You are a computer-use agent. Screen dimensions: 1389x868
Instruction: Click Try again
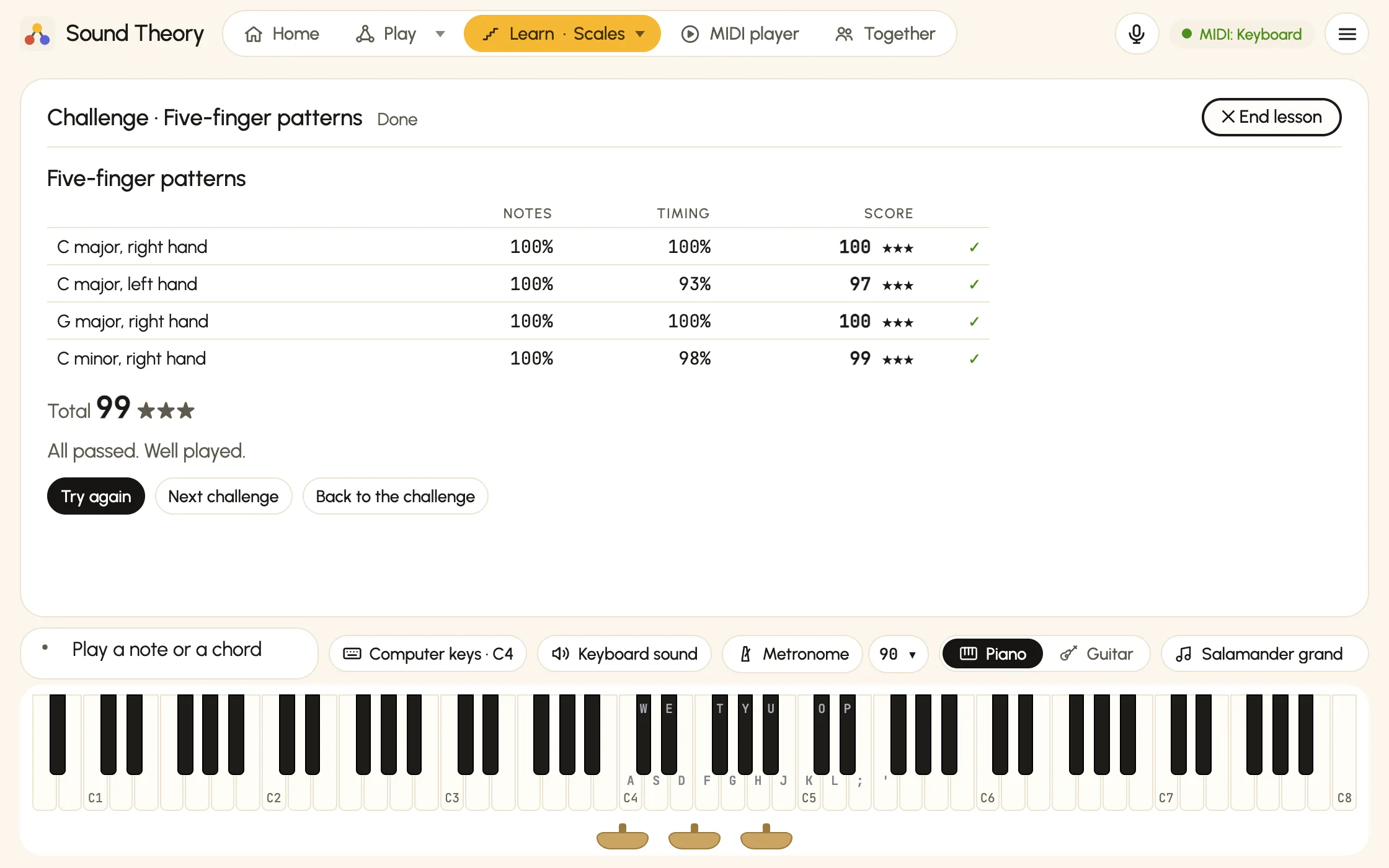point(96,496)
